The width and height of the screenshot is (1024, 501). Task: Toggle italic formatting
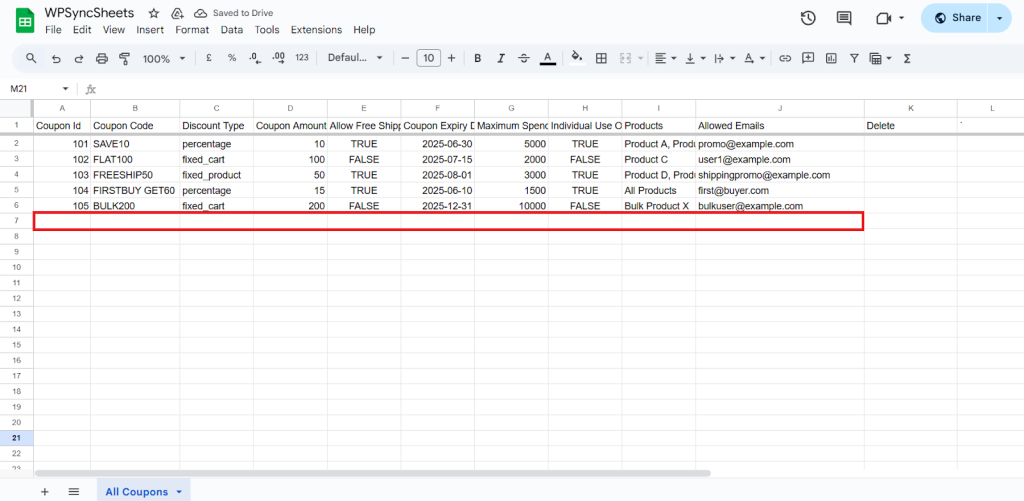pos(501,58)
